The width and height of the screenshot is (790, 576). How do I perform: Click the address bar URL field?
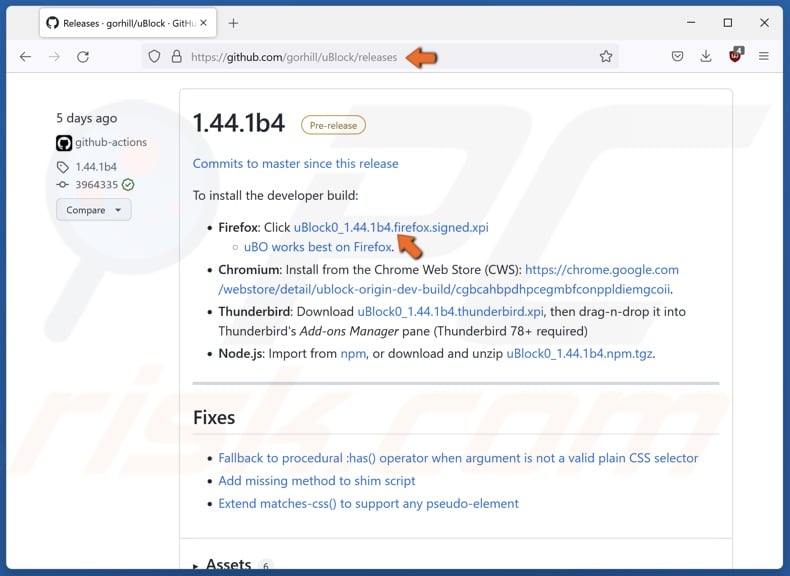click(x=380, y=57)
